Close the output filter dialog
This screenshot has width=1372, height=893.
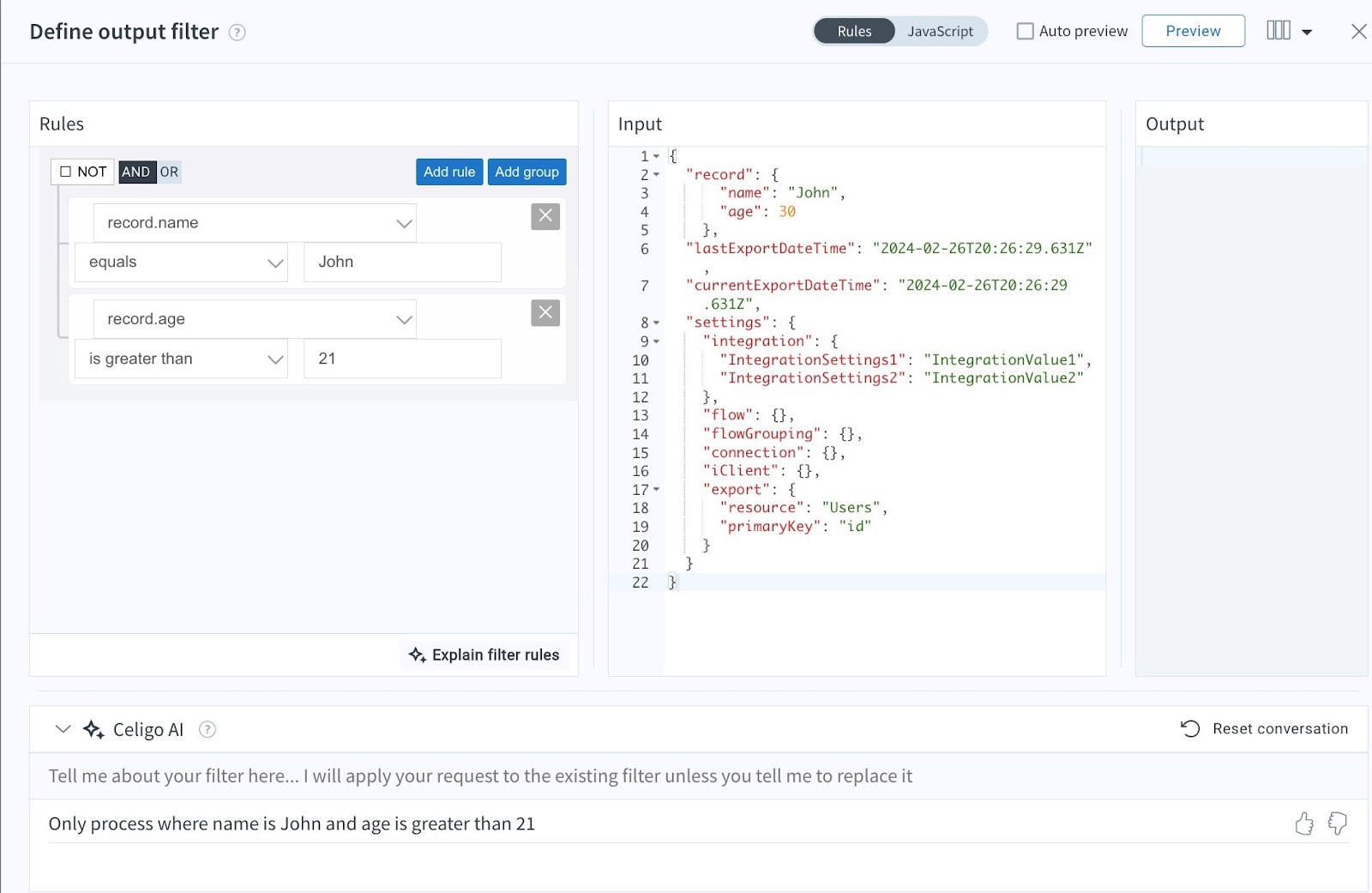click(x=1358, y=32)
